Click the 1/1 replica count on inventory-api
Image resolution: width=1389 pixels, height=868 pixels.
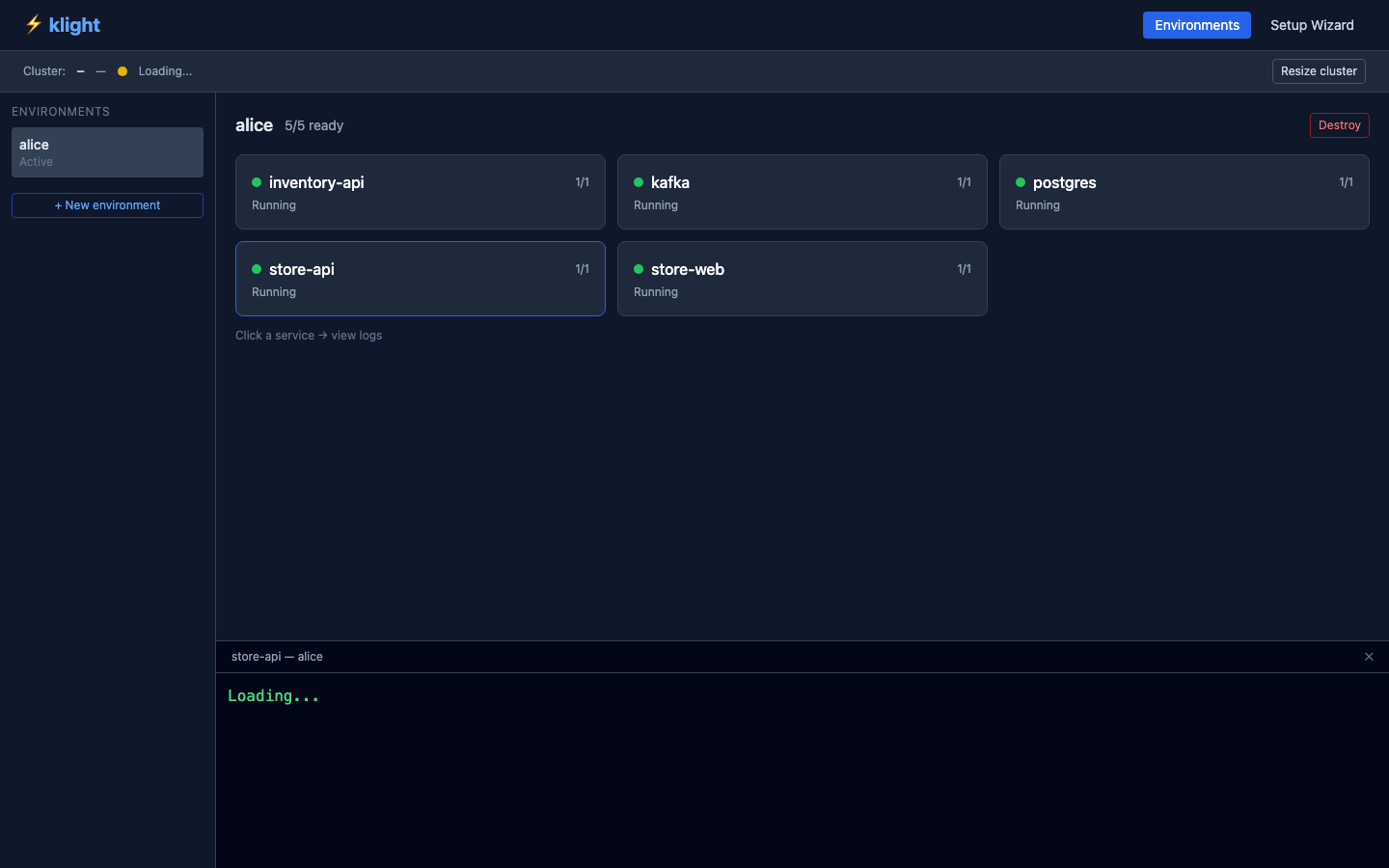tap(582, 182)
